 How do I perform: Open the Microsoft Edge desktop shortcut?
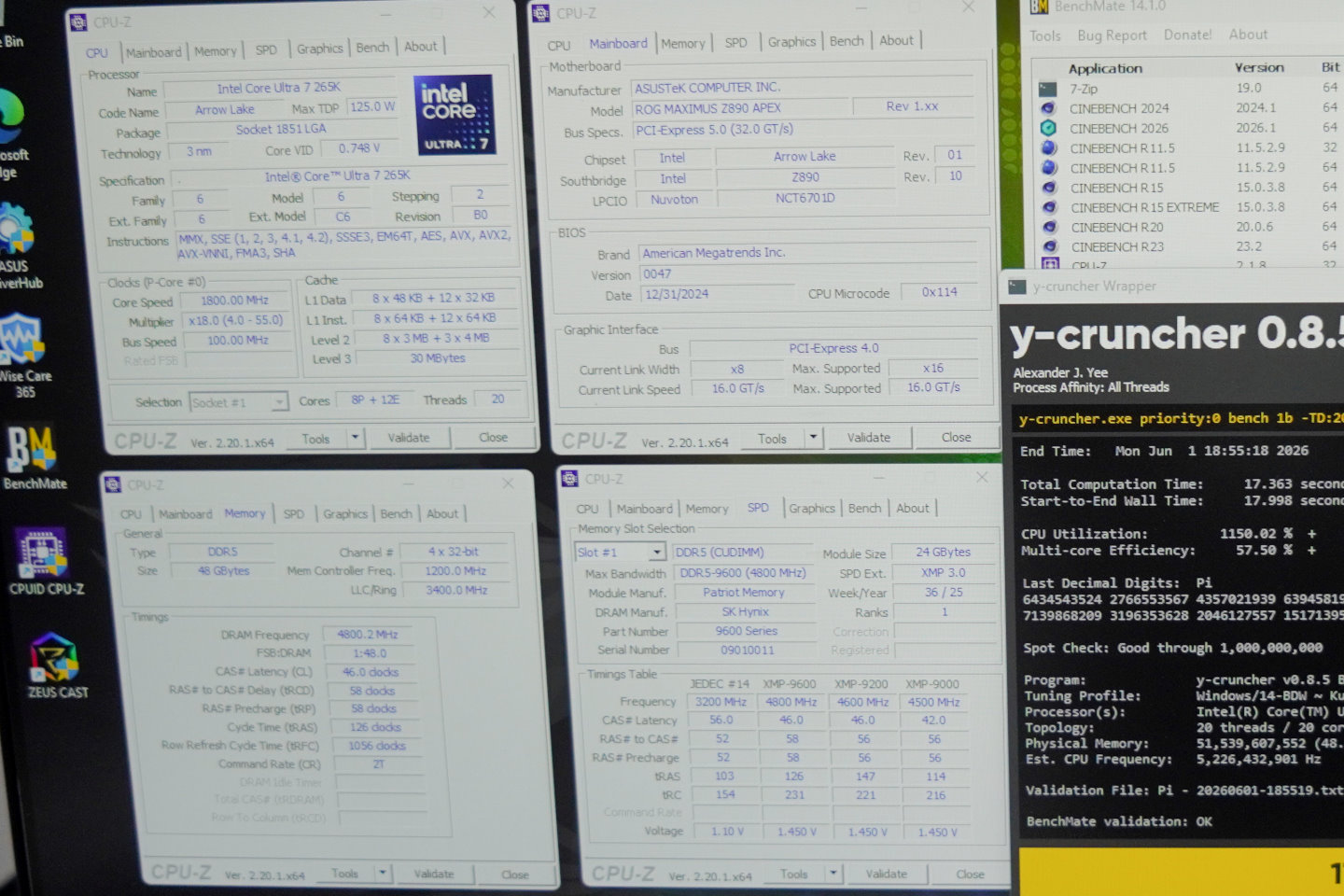[x=11, y=117]
